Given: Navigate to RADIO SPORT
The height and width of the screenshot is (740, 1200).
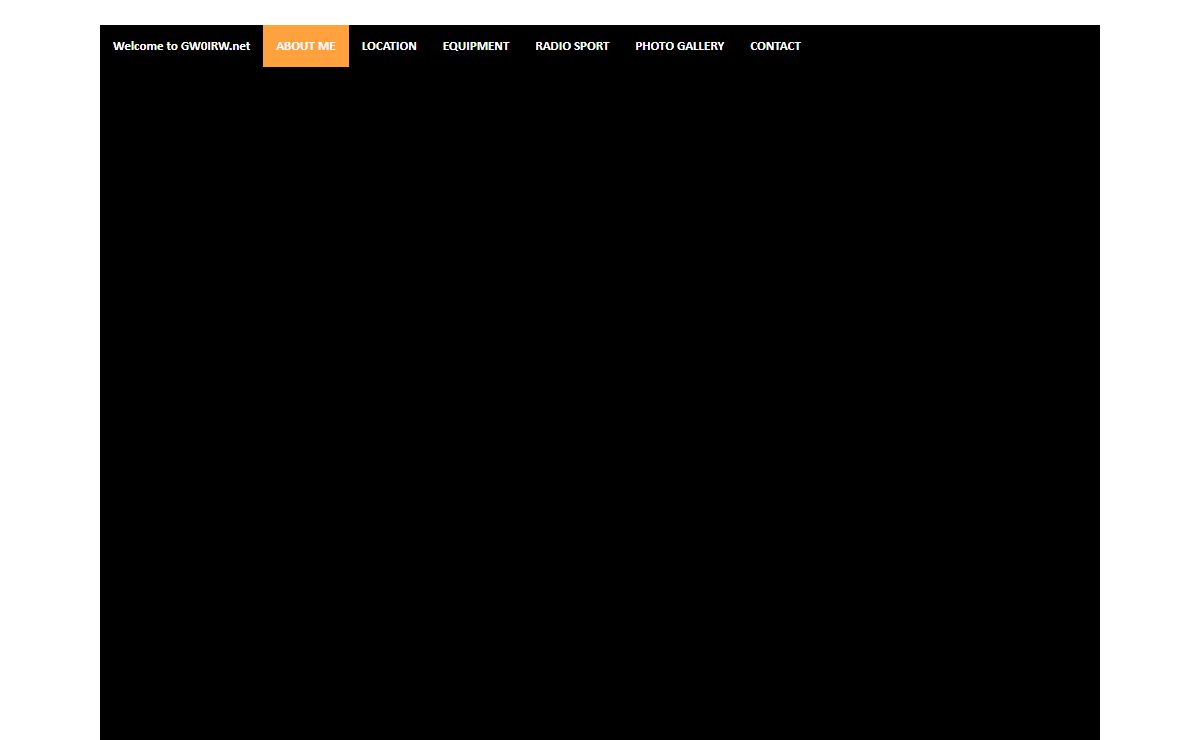Looking at the screenshot, I should 572,46.
